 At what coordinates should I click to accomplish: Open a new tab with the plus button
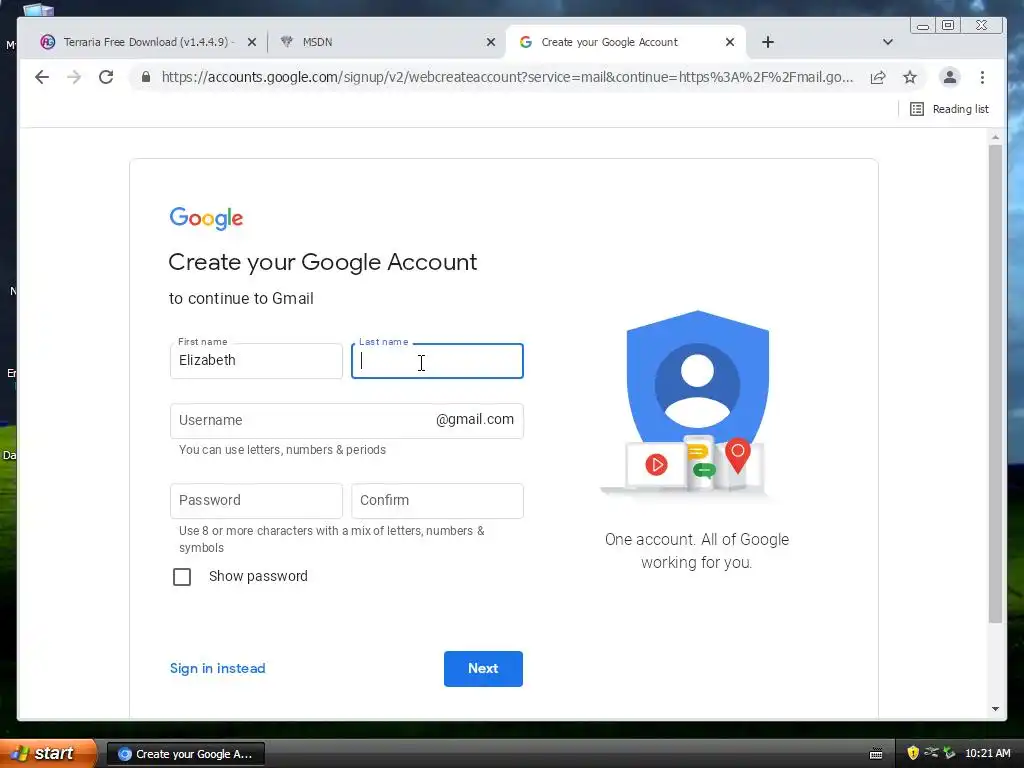(x=768, y=42)
